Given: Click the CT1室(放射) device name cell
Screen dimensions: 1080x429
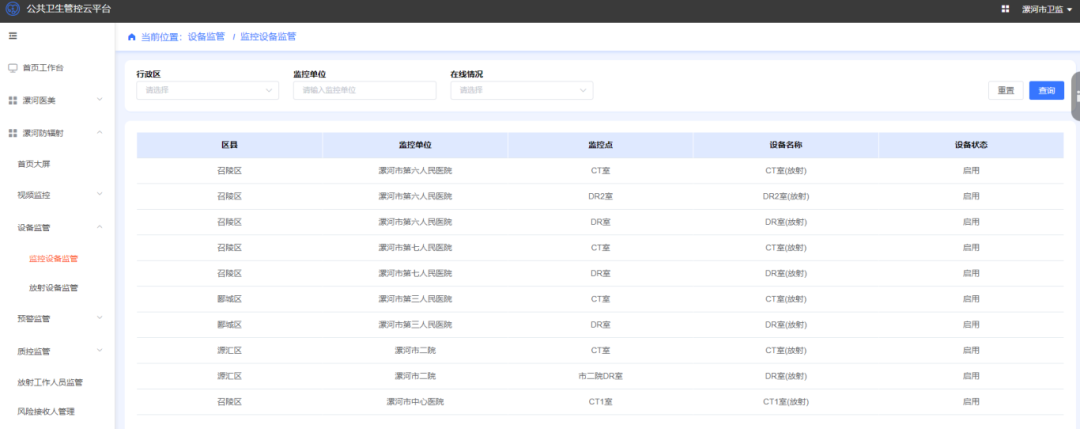Looking at the screenshot, I should (785, 401).
